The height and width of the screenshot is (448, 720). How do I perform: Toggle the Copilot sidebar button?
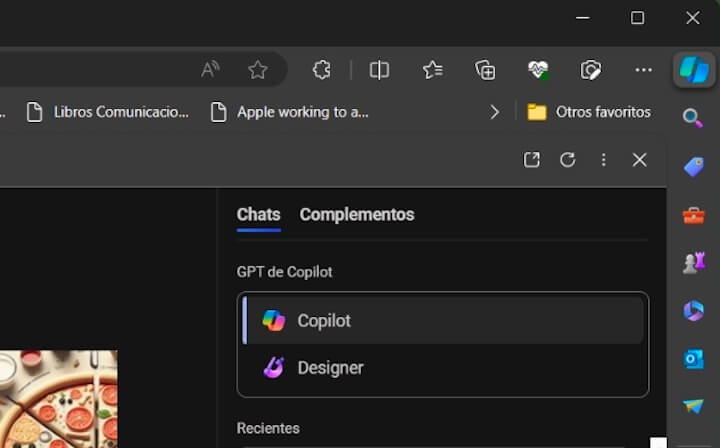coord(694,70)
